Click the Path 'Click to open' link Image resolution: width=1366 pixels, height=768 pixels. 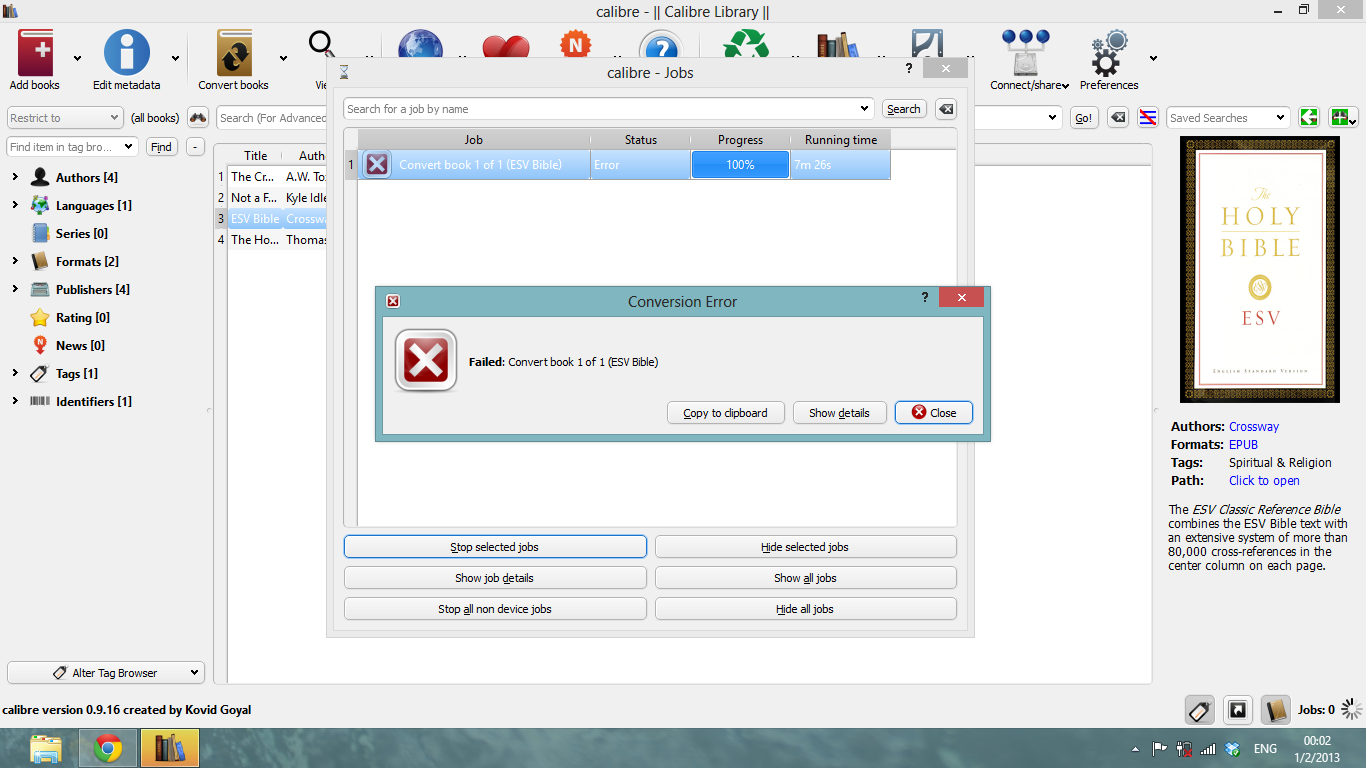click(x=1264, y=481)
